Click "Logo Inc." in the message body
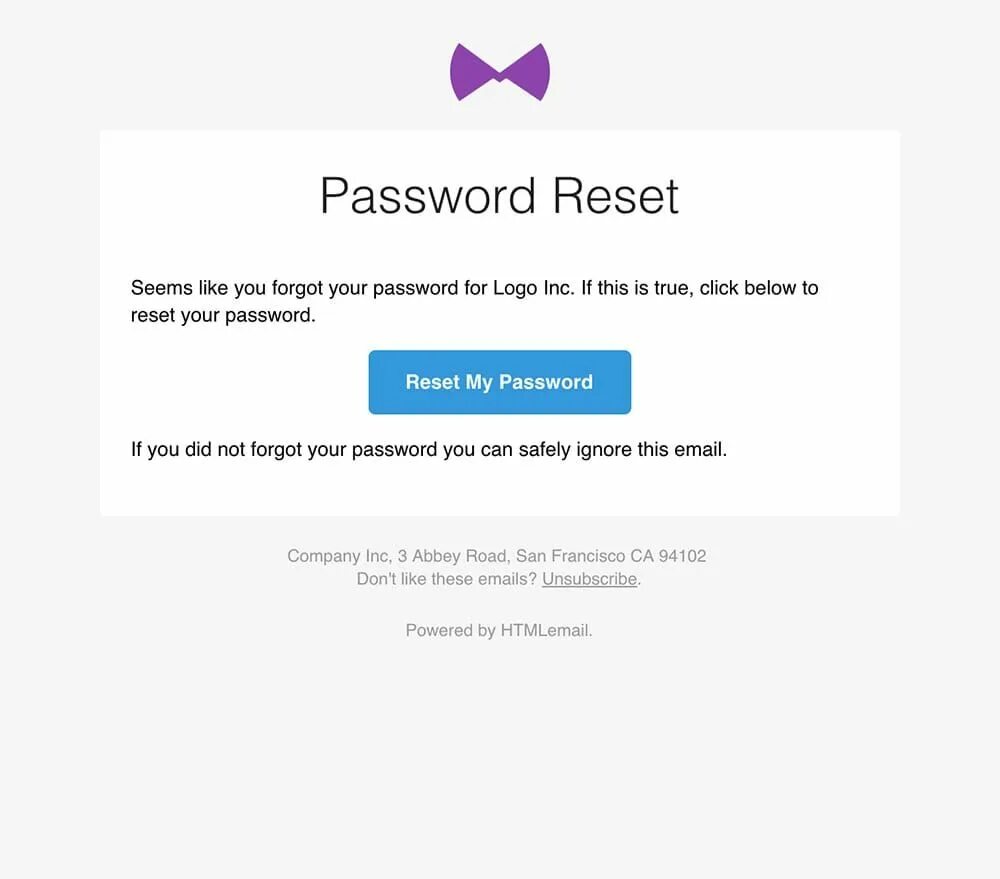Image resolution: width=1000 pixels, height=879 pixels. click(x=534, y=288)
